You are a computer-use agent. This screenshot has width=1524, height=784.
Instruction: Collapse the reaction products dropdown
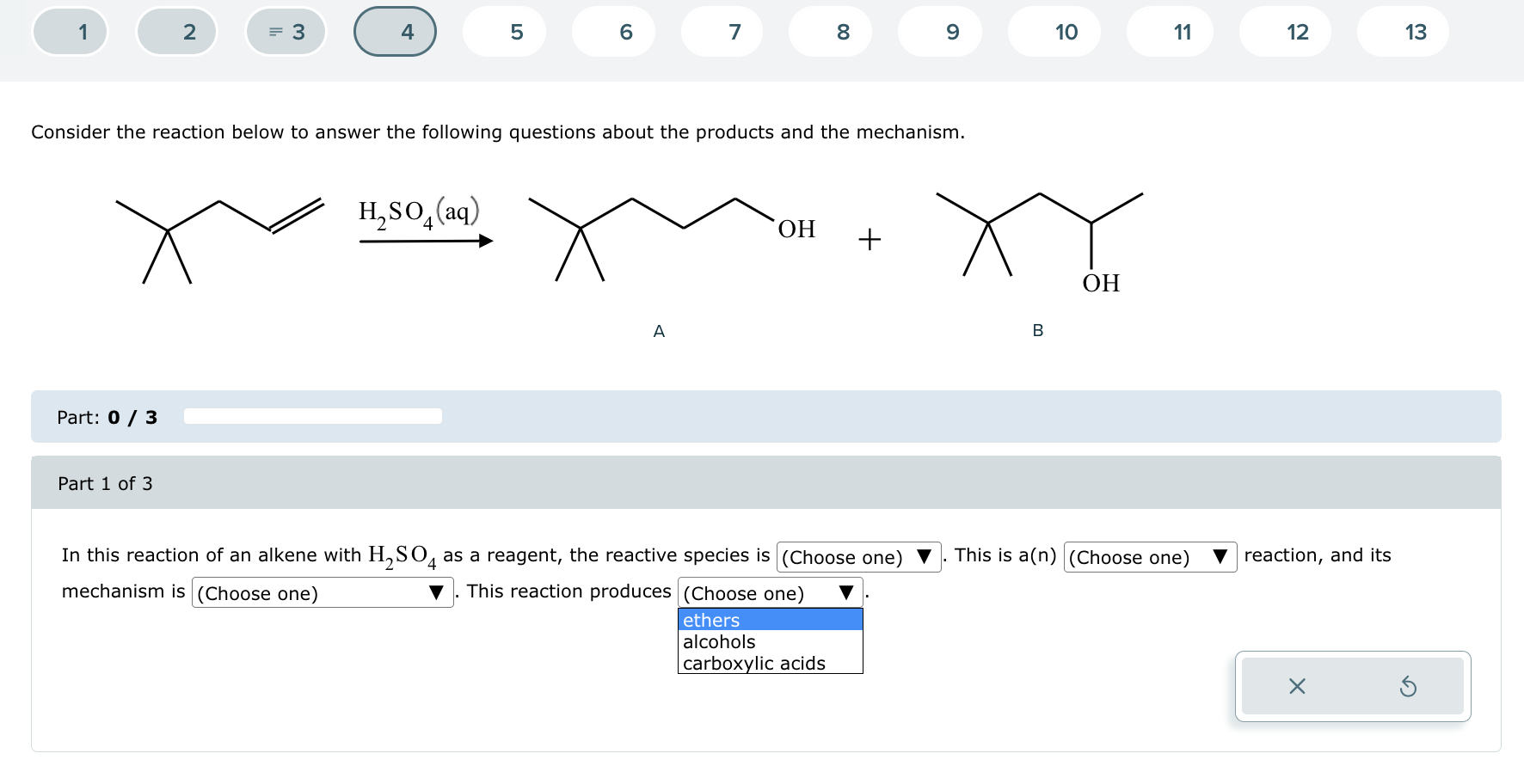pos(771,593)
